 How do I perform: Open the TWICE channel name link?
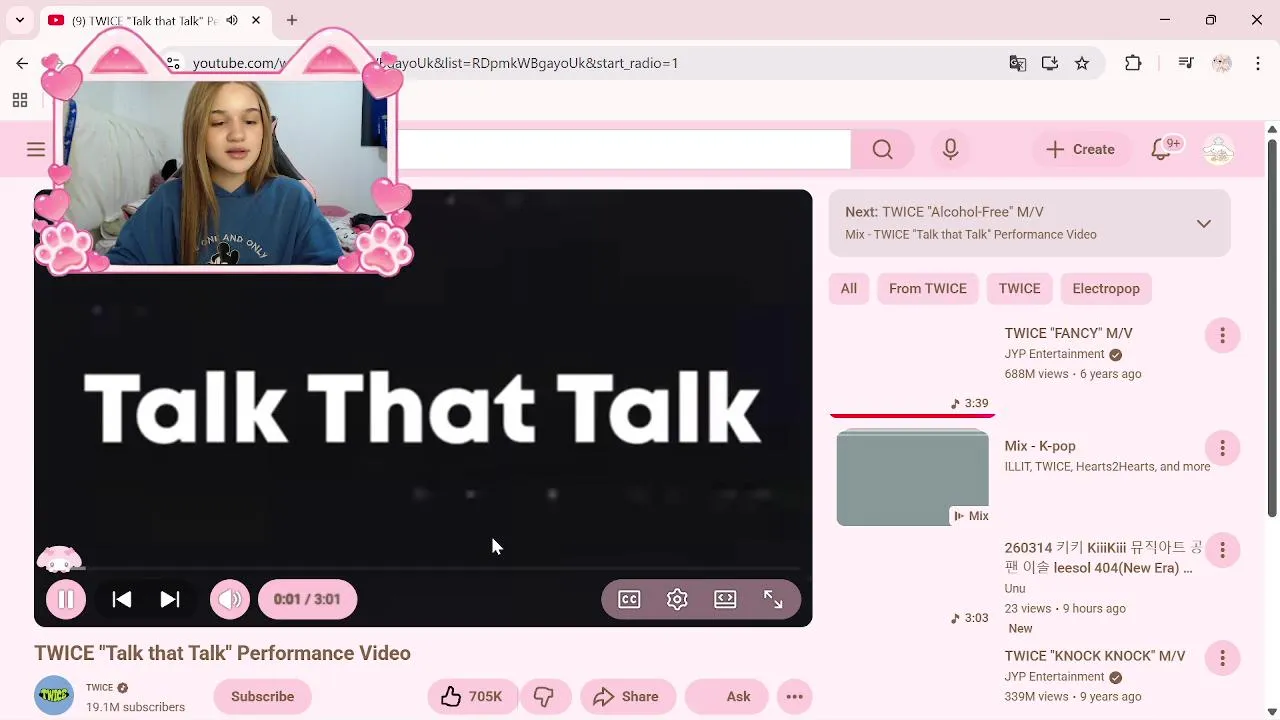point(99,687)
